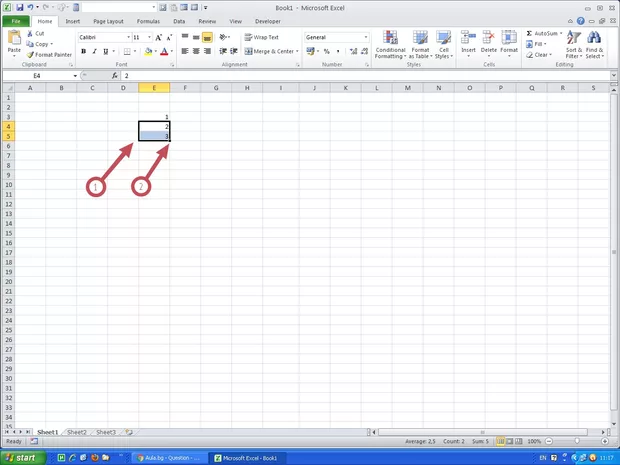This screenshot has height=465, width=620.
Task: Toggle align text left
Action: [185, 51]
